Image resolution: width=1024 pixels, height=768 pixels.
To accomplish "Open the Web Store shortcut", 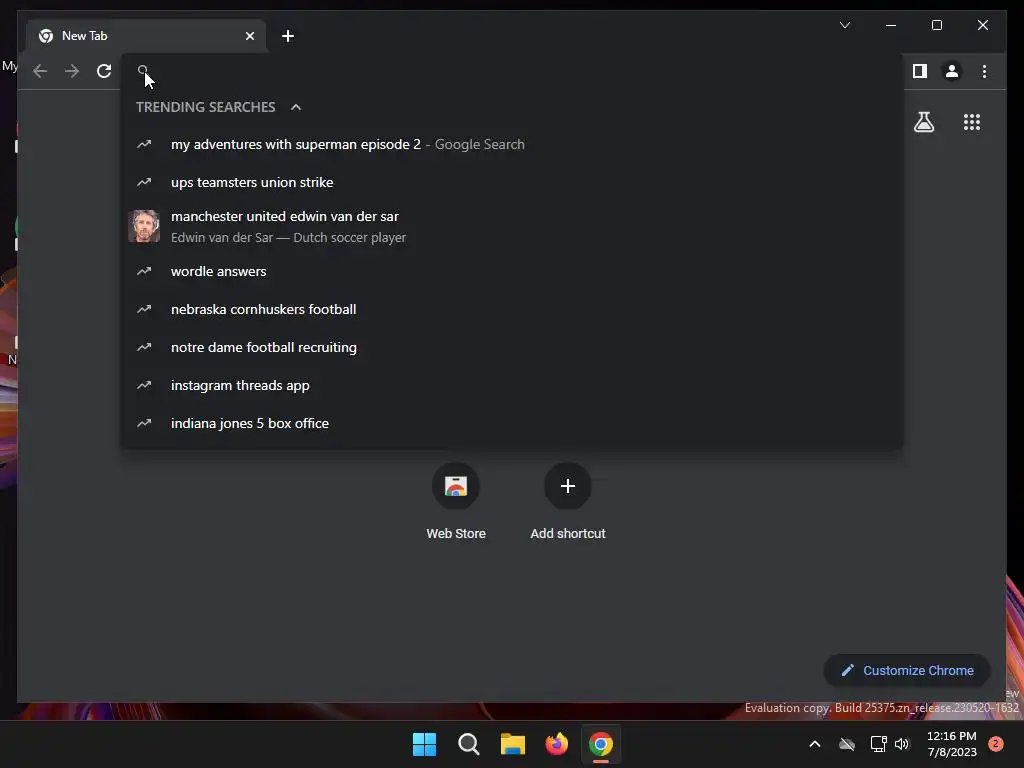I will point(456,502).
